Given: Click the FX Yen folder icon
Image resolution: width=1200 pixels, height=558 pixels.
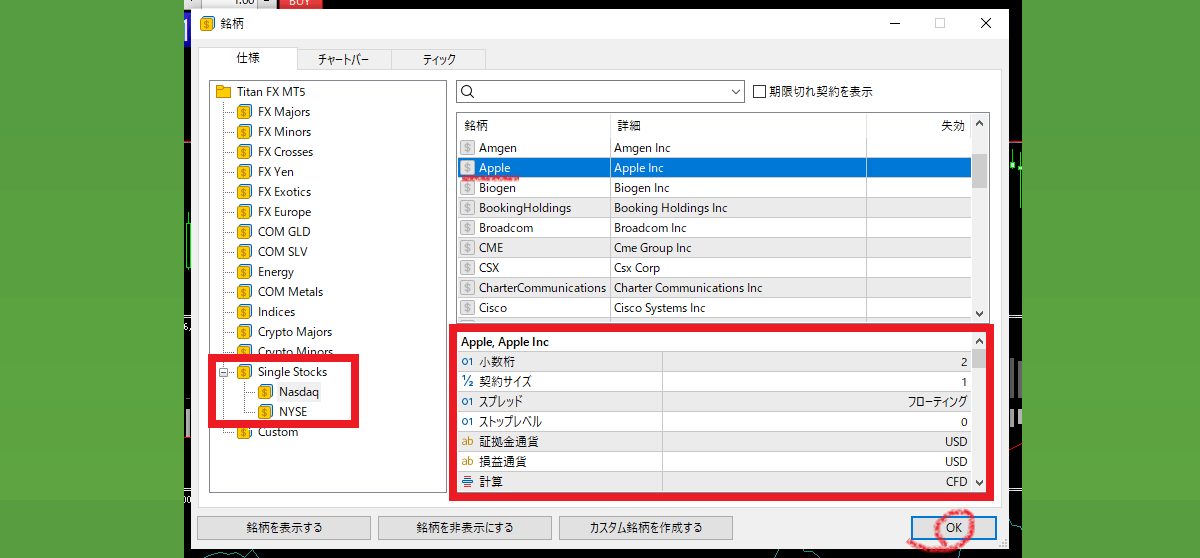Looking at the screenshot, I should 244,172.
